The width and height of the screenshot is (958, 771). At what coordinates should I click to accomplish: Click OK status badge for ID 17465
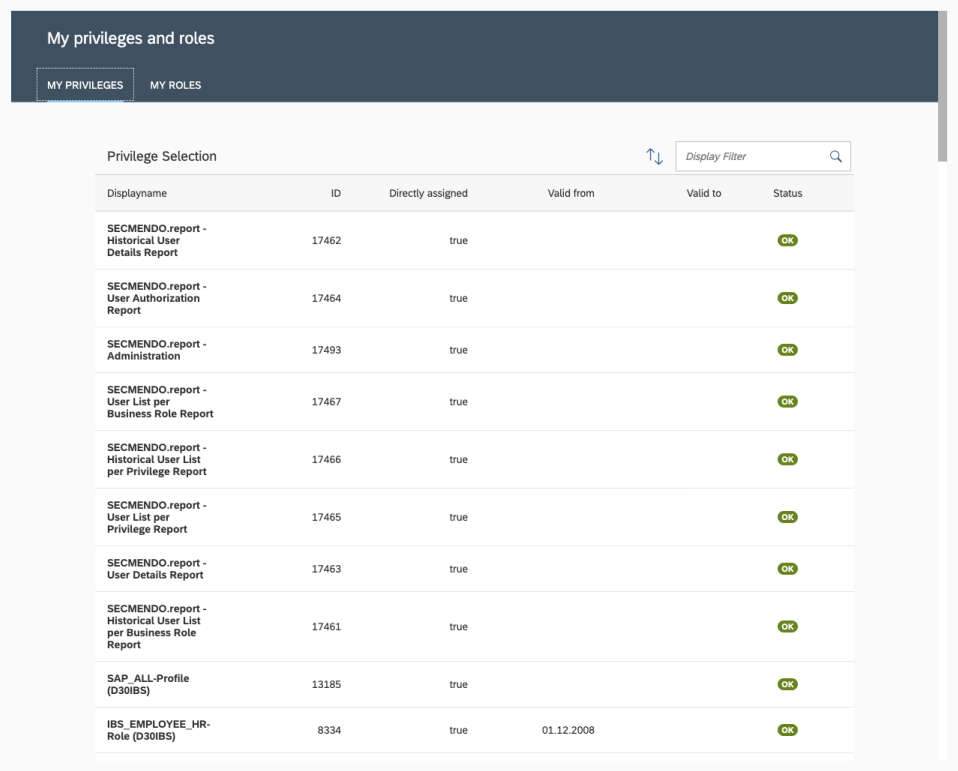[787, 517]
